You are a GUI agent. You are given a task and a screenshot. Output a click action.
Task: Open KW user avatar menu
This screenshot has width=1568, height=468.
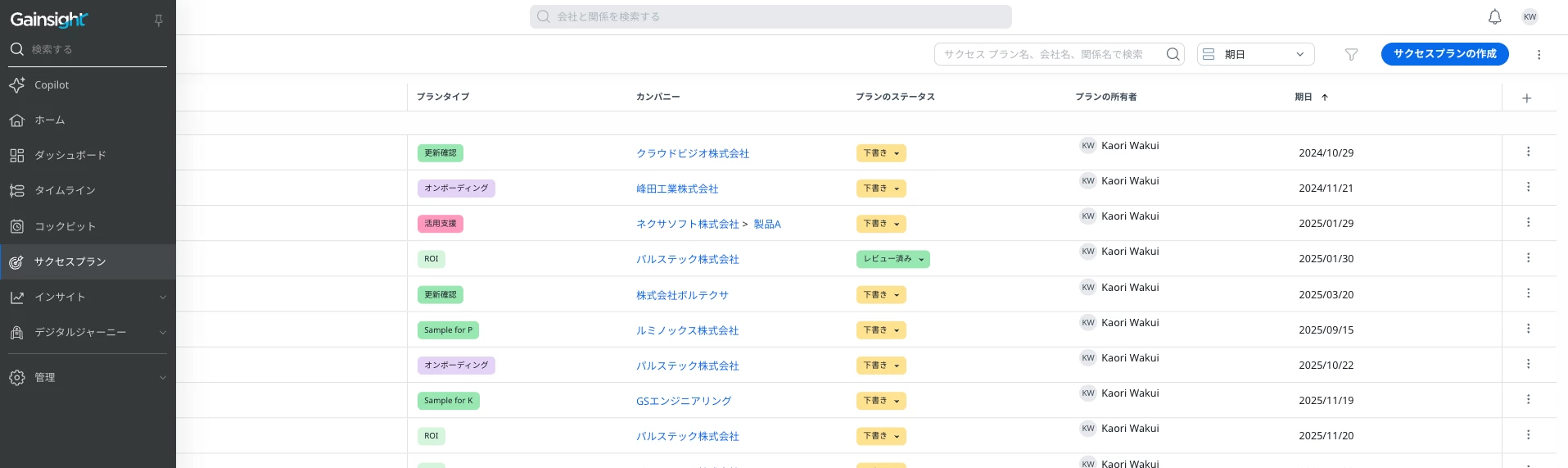[x=1530, y=17]
